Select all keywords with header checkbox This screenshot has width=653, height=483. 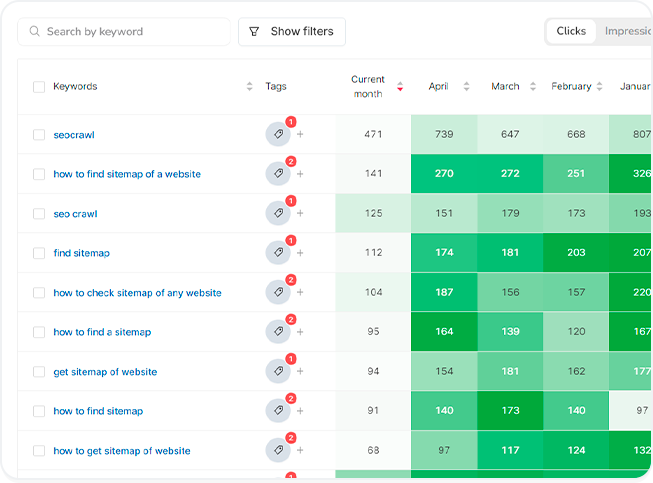click(39, 87)
